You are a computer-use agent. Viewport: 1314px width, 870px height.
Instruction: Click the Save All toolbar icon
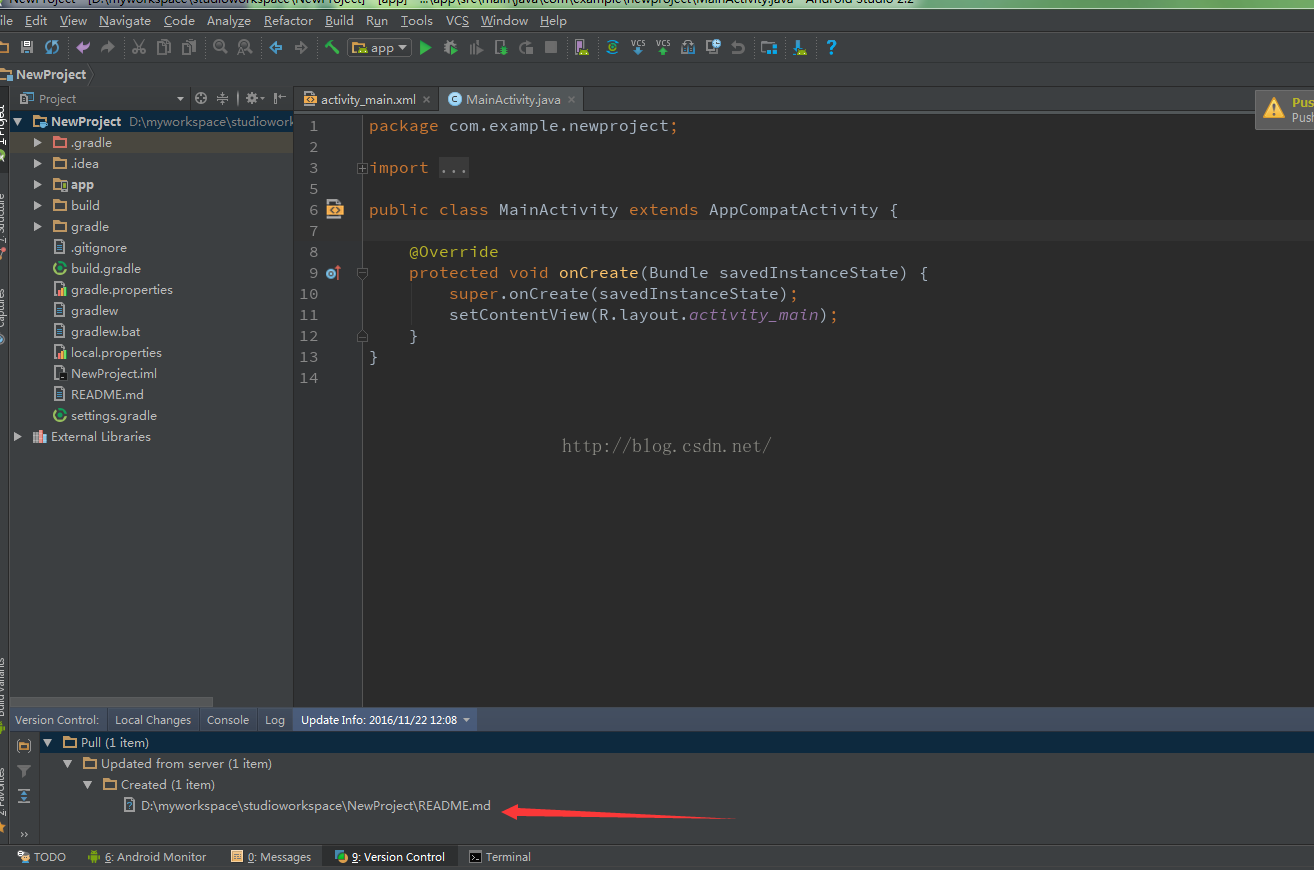(x=27, y=47)
